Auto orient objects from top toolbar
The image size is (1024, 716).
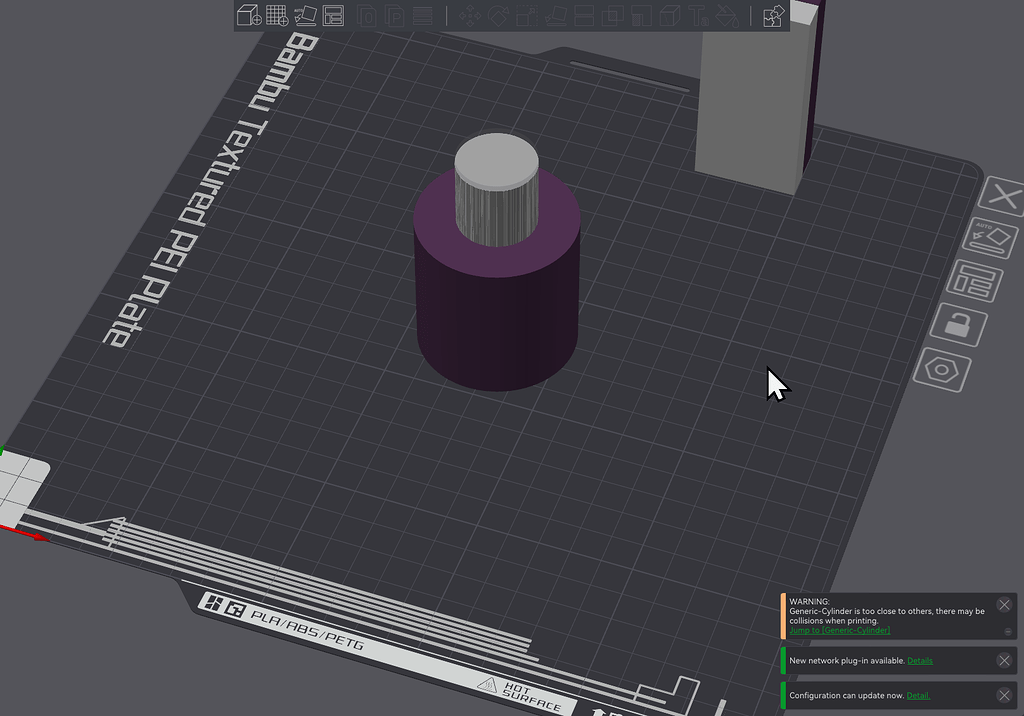[x=305, y=15]
